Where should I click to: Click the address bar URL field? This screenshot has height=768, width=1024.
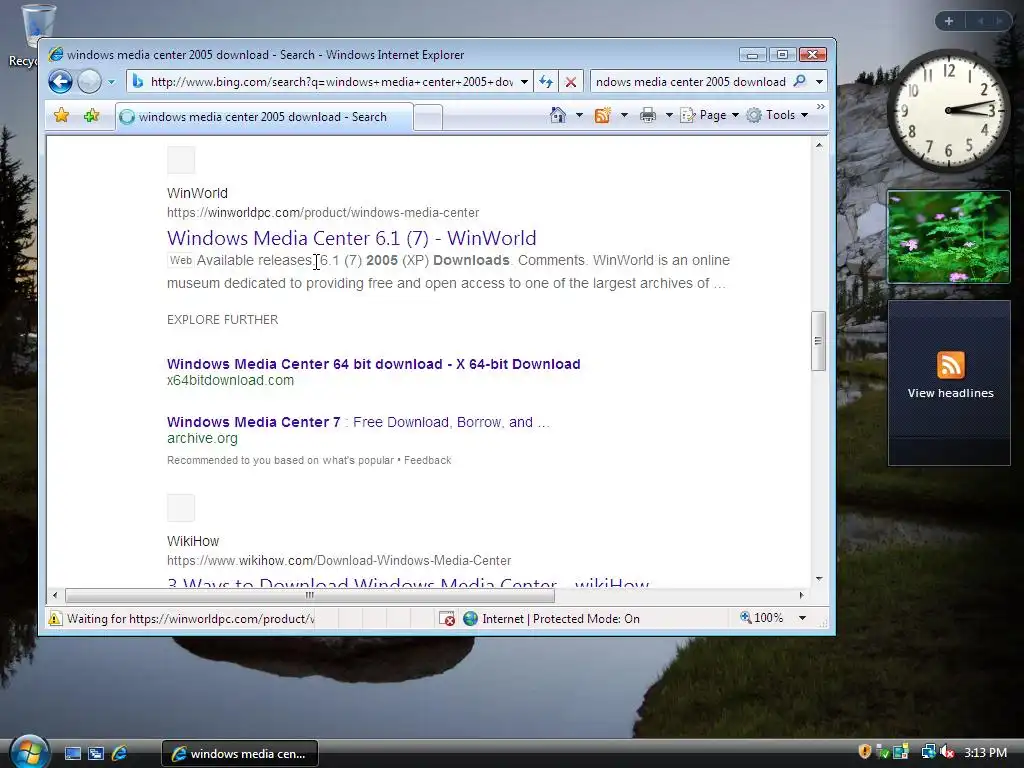(331, 82)
